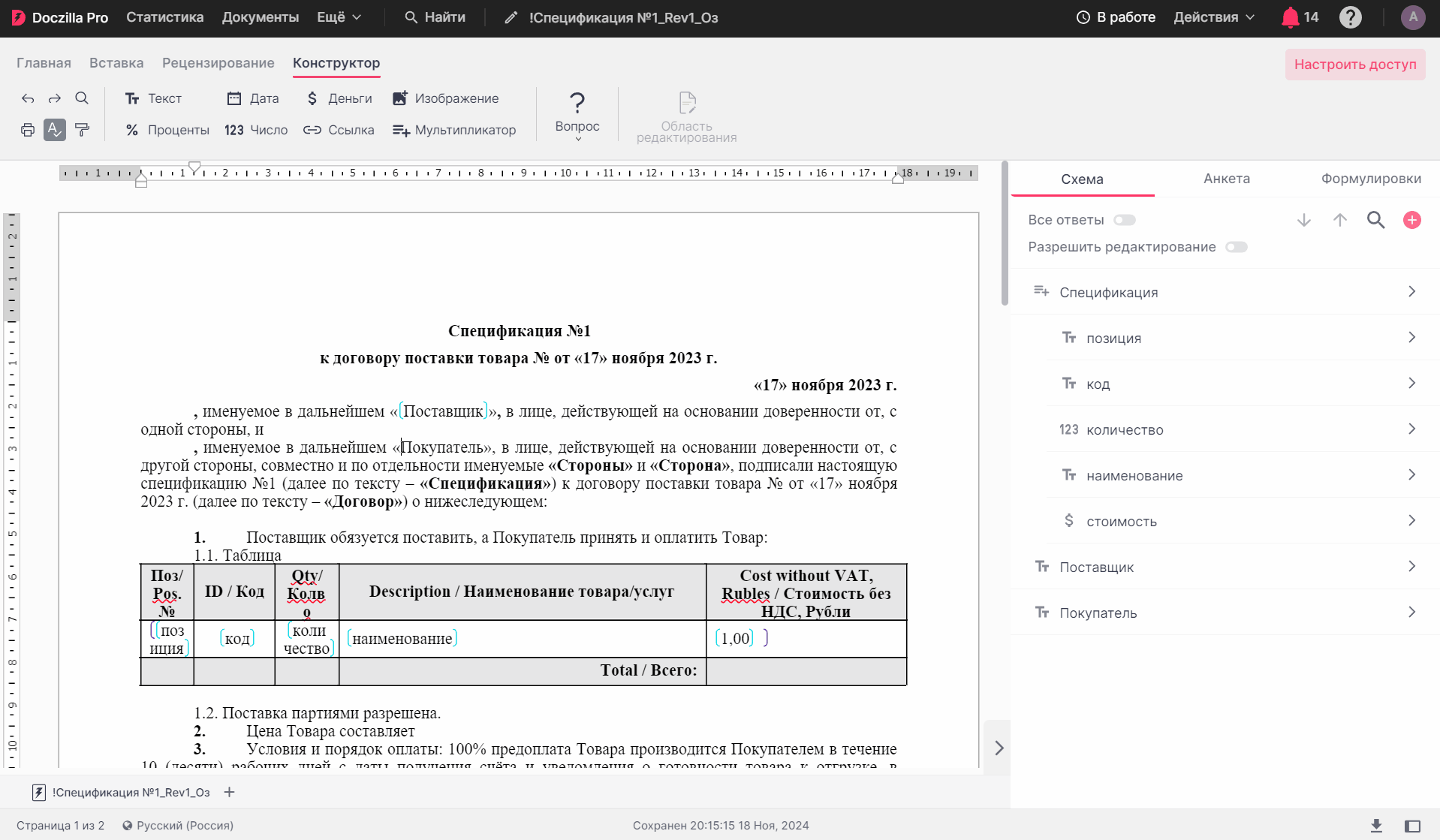Screen dimensions: 1440x840
Task: Open the toolbar search magnifier
Action: 82,98
